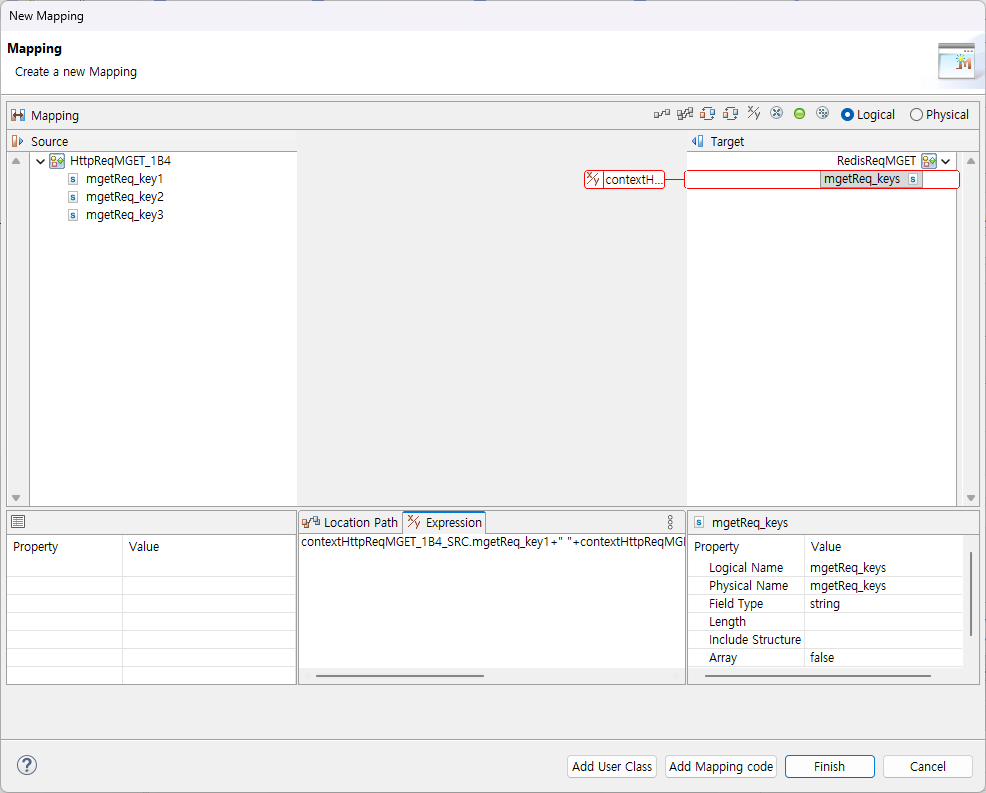This screenshot has width=986, height=793.
Task: Select the direct mapping link tool
Action: (x=661, y=113)
